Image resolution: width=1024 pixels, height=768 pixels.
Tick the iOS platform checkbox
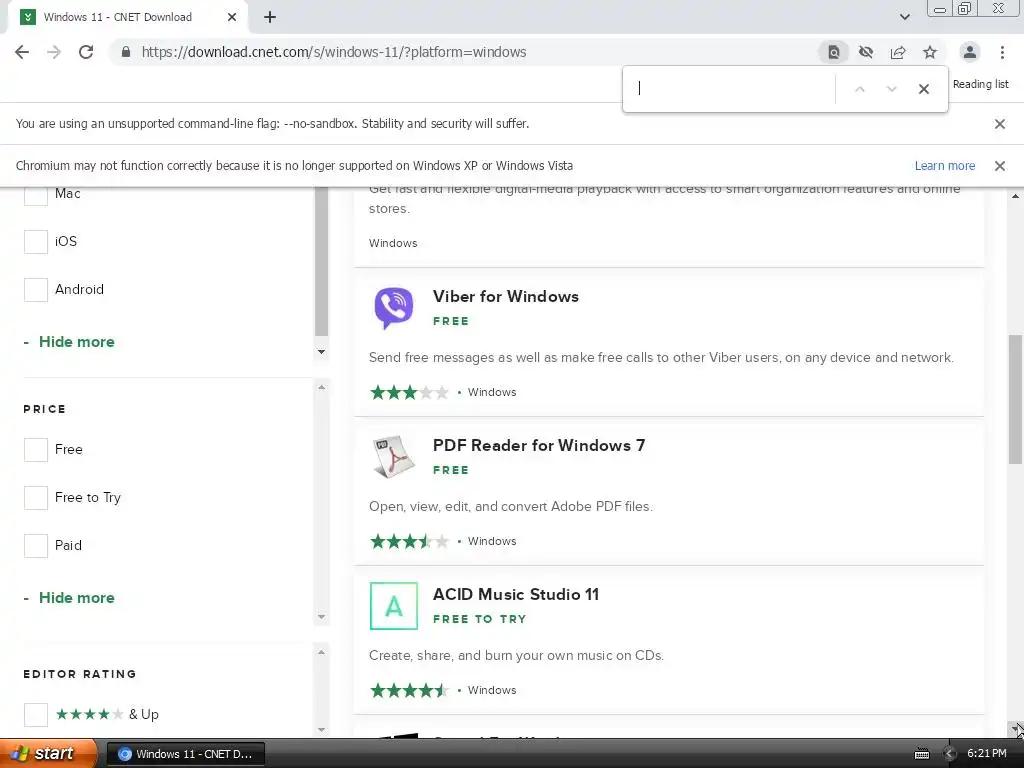click(x=36, y=242)
